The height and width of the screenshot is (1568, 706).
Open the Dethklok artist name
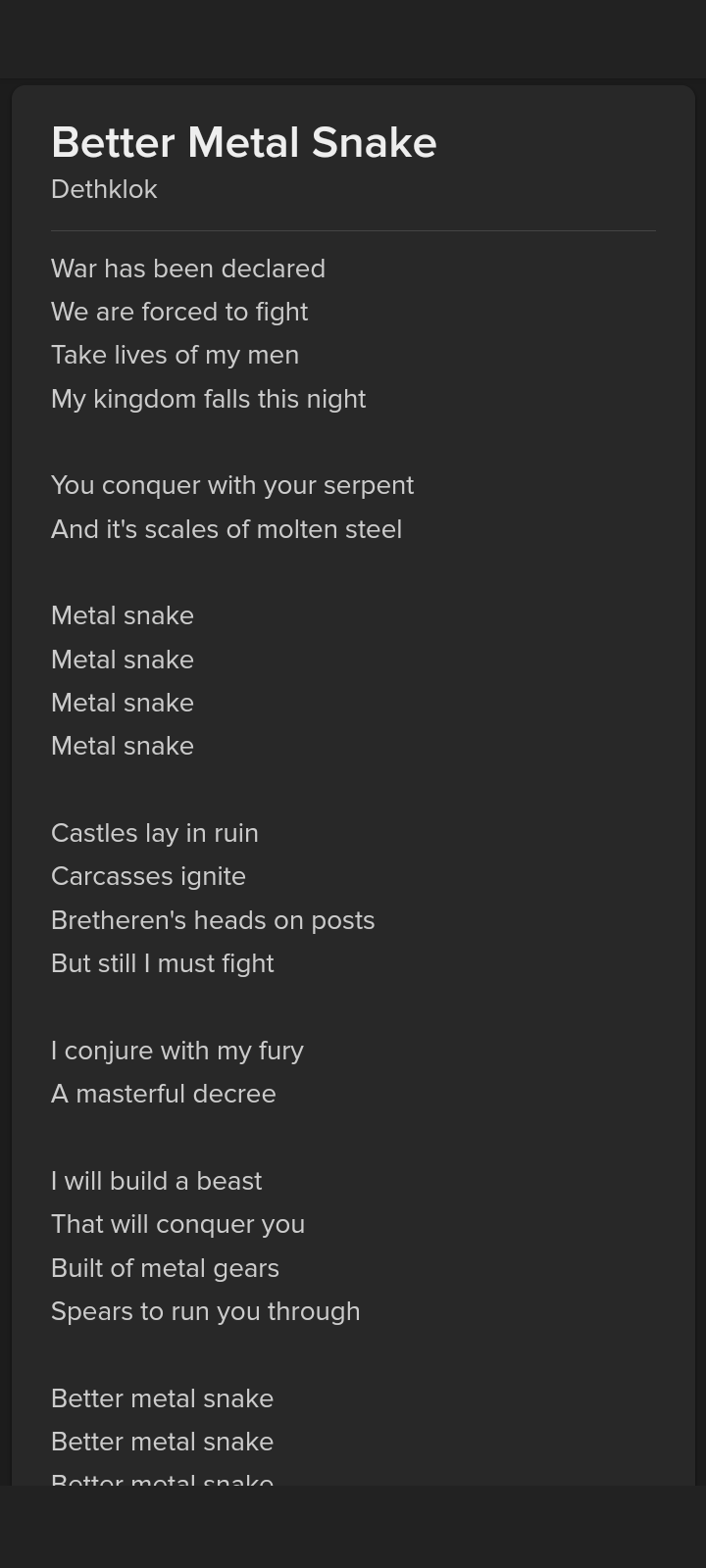tap(104, 189)
